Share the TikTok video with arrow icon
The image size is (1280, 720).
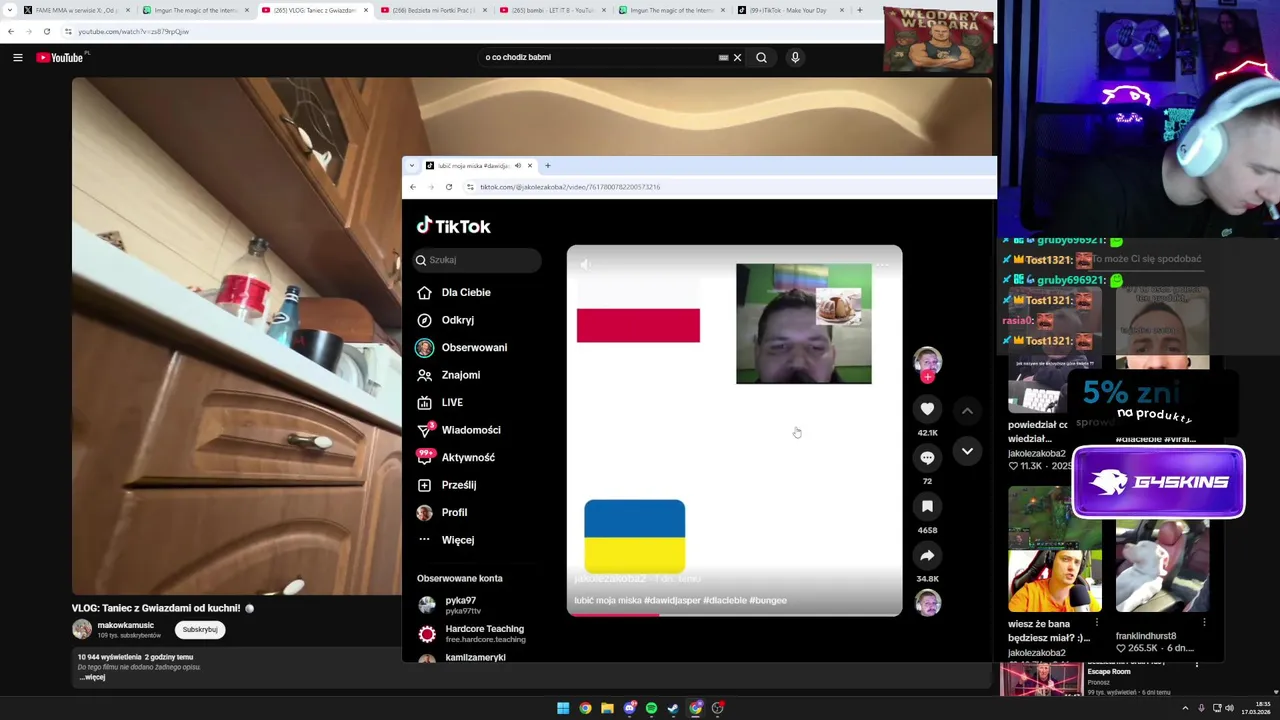927,556
